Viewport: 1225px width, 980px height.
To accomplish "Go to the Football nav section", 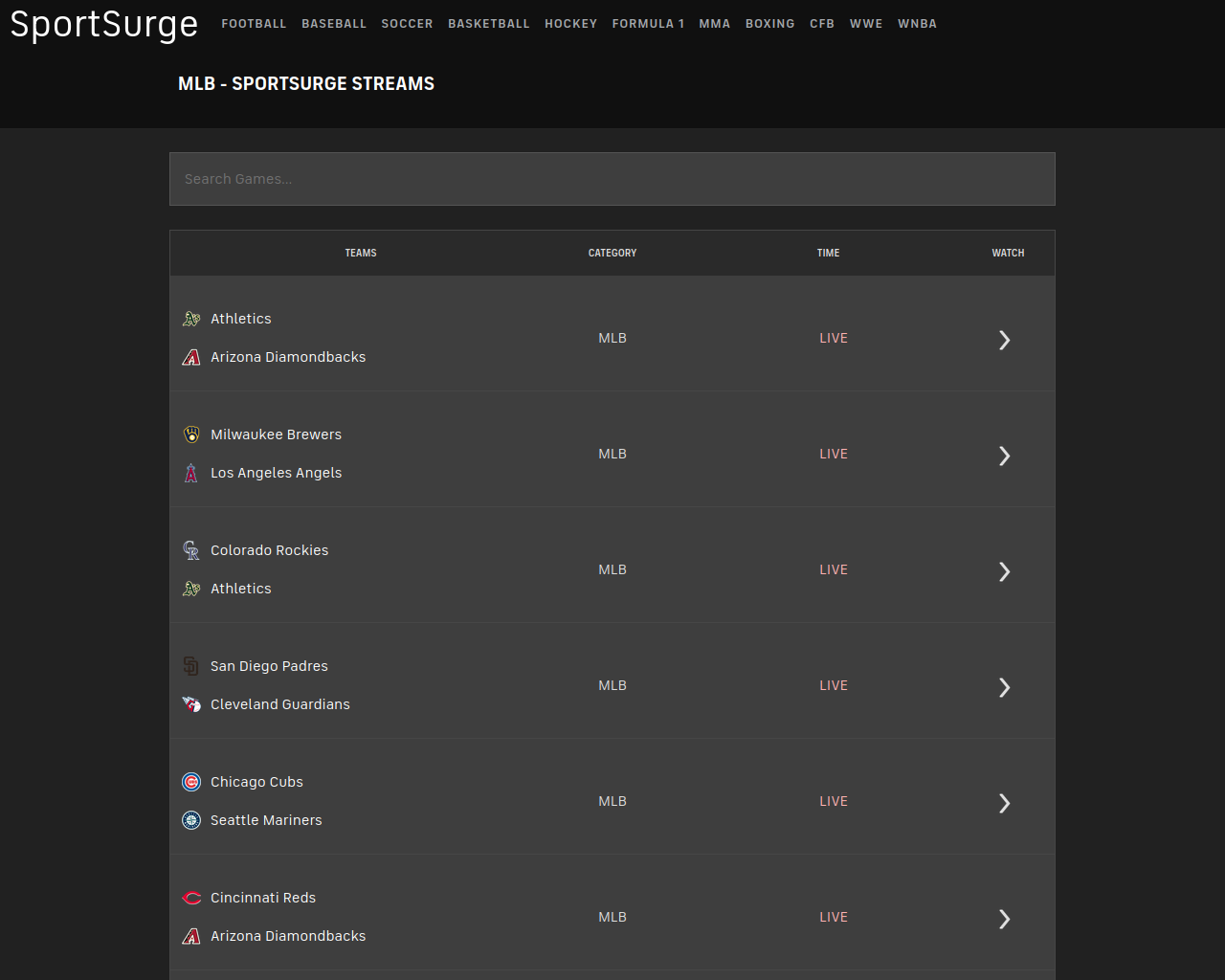I will click(x=254, y=24).
